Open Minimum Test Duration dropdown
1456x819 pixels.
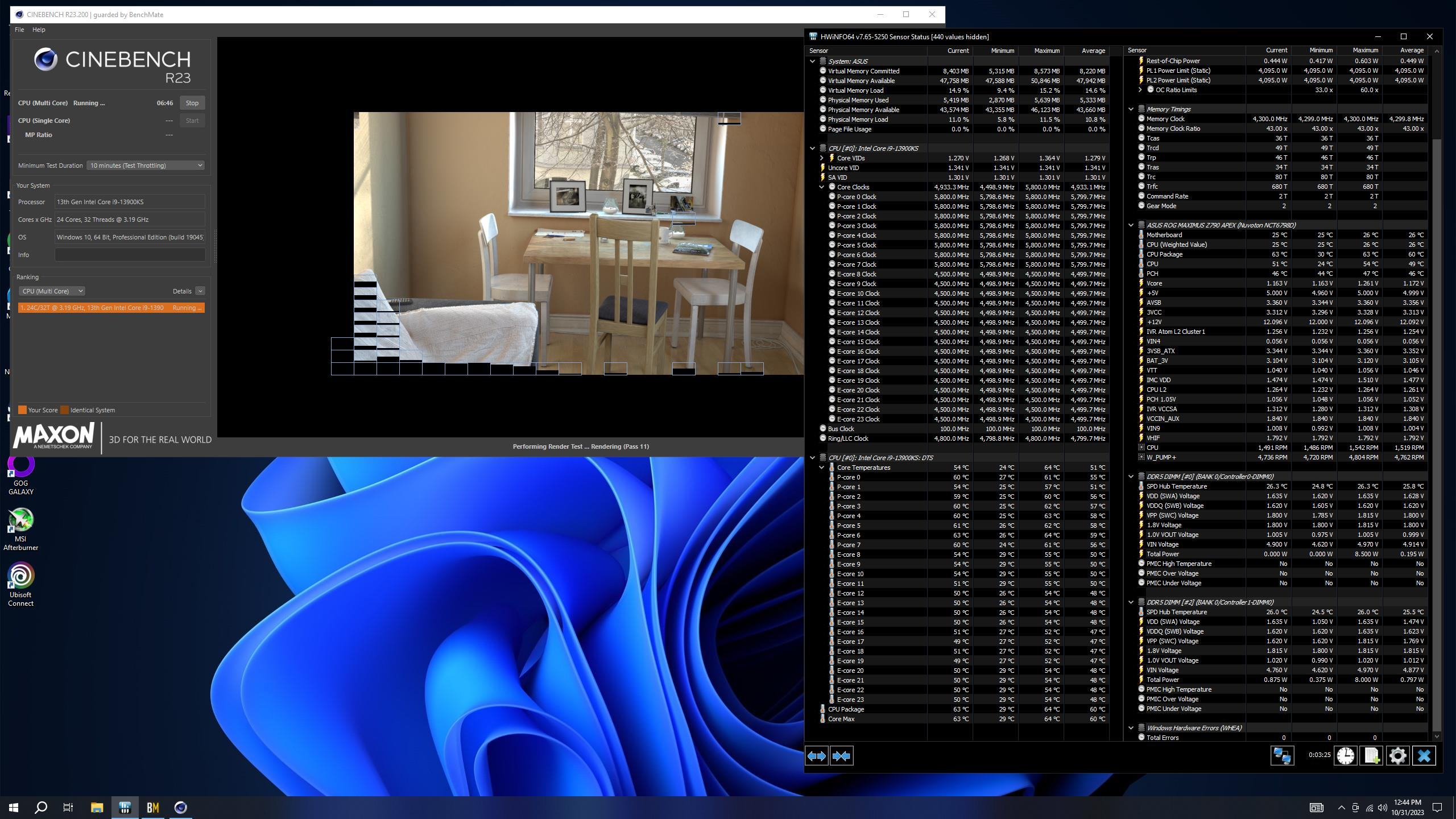click(146, 166)
